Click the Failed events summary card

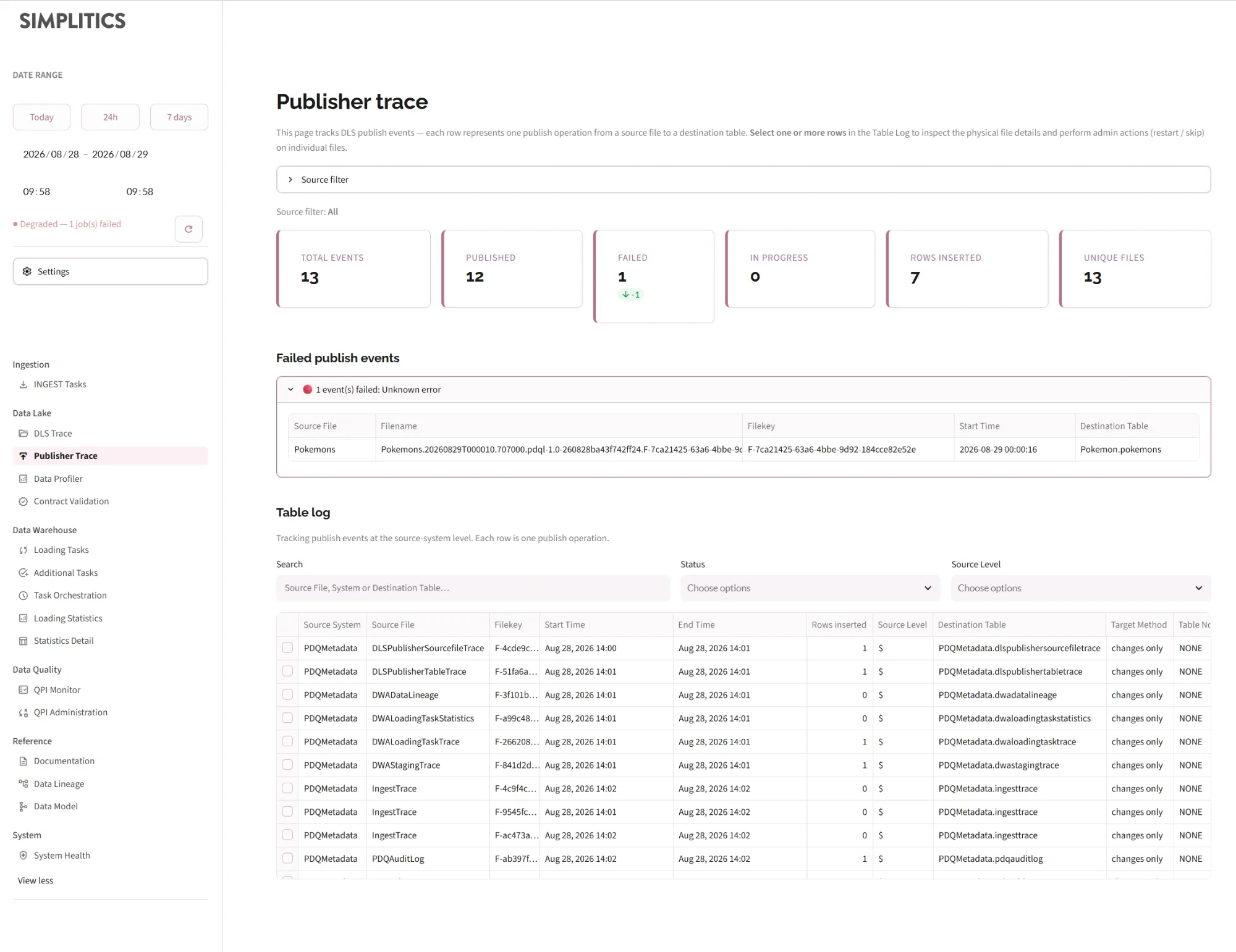tap(654, 276)
